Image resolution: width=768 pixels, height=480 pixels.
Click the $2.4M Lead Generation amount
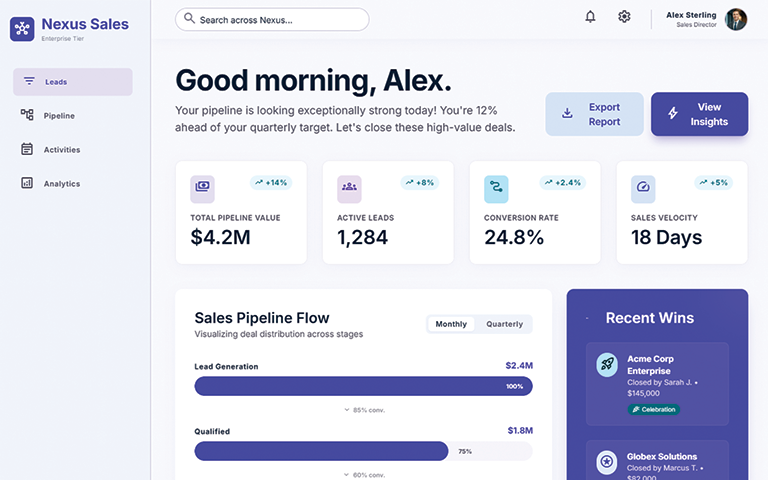tap(519, 365)
